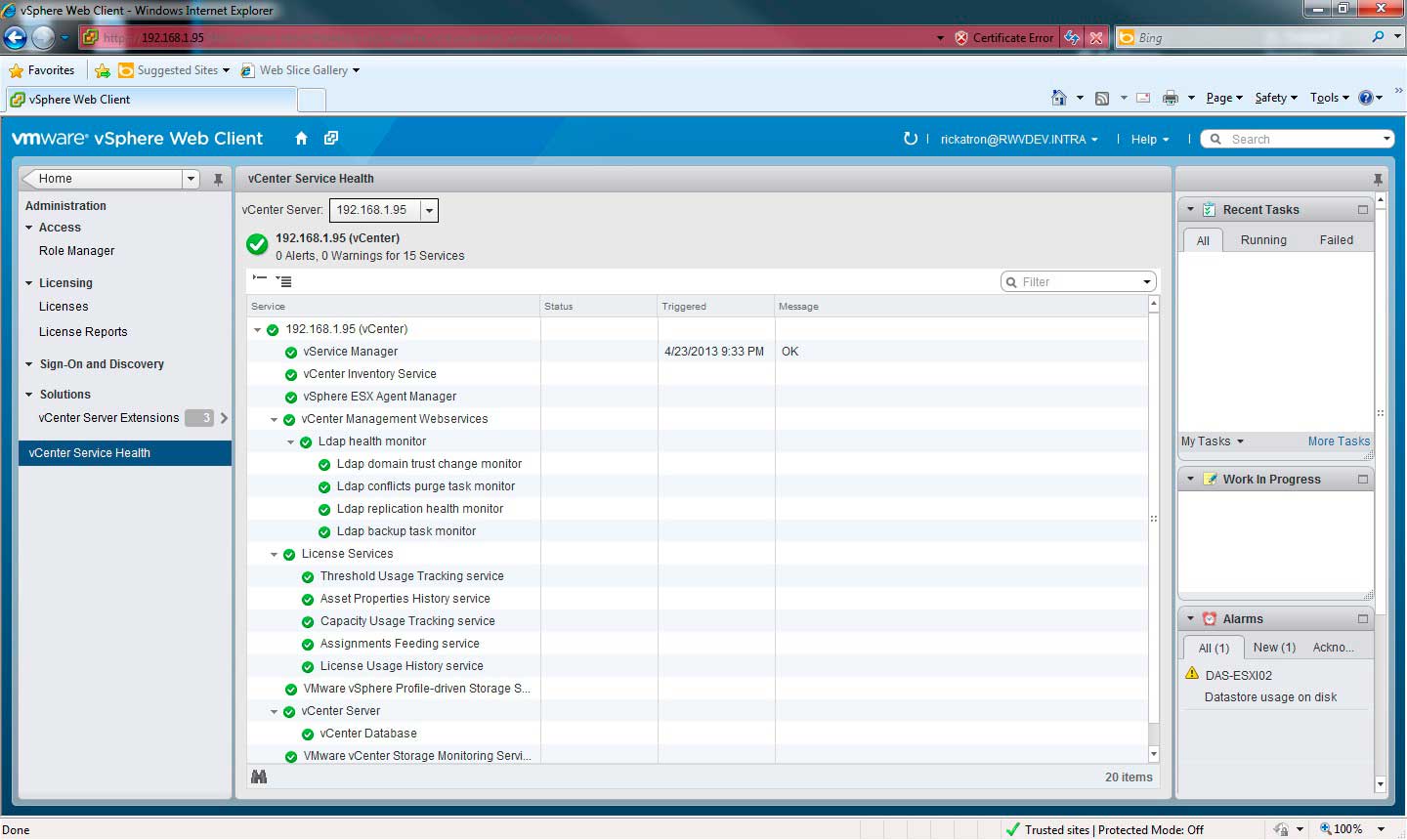The image size is (1407, 840).
Task: Minimize the Alarms panel
Action: point(1363,618)
